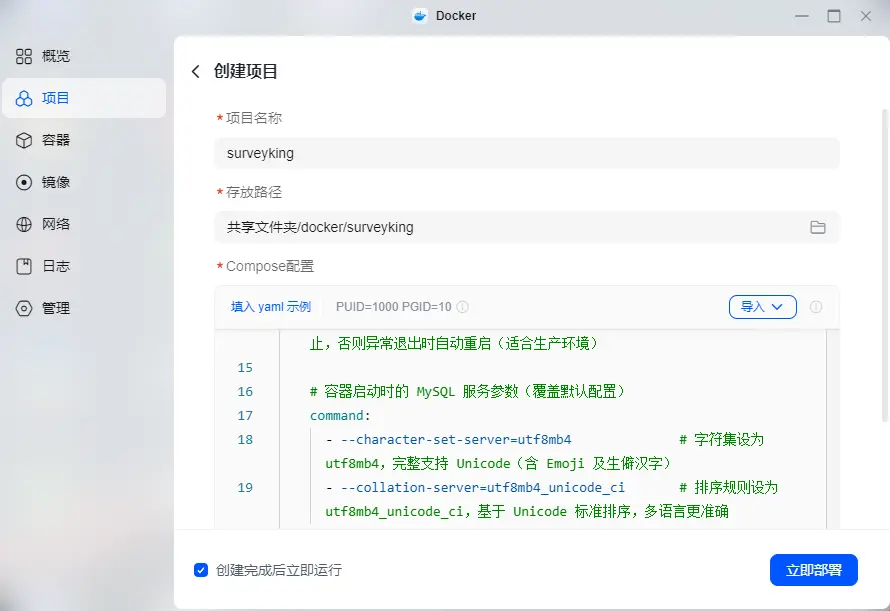Open the 网络 section
Viewport: 890px width, 611px height.
click(83, 224)
